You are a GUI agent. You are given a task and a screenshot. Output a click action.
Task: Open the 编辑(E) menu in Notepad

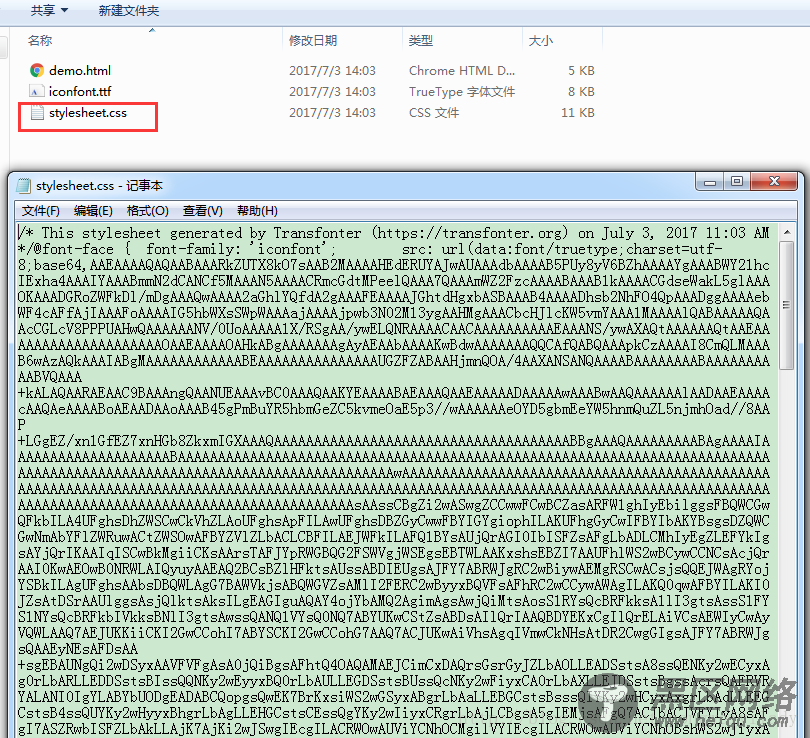[x=93, y=211]
